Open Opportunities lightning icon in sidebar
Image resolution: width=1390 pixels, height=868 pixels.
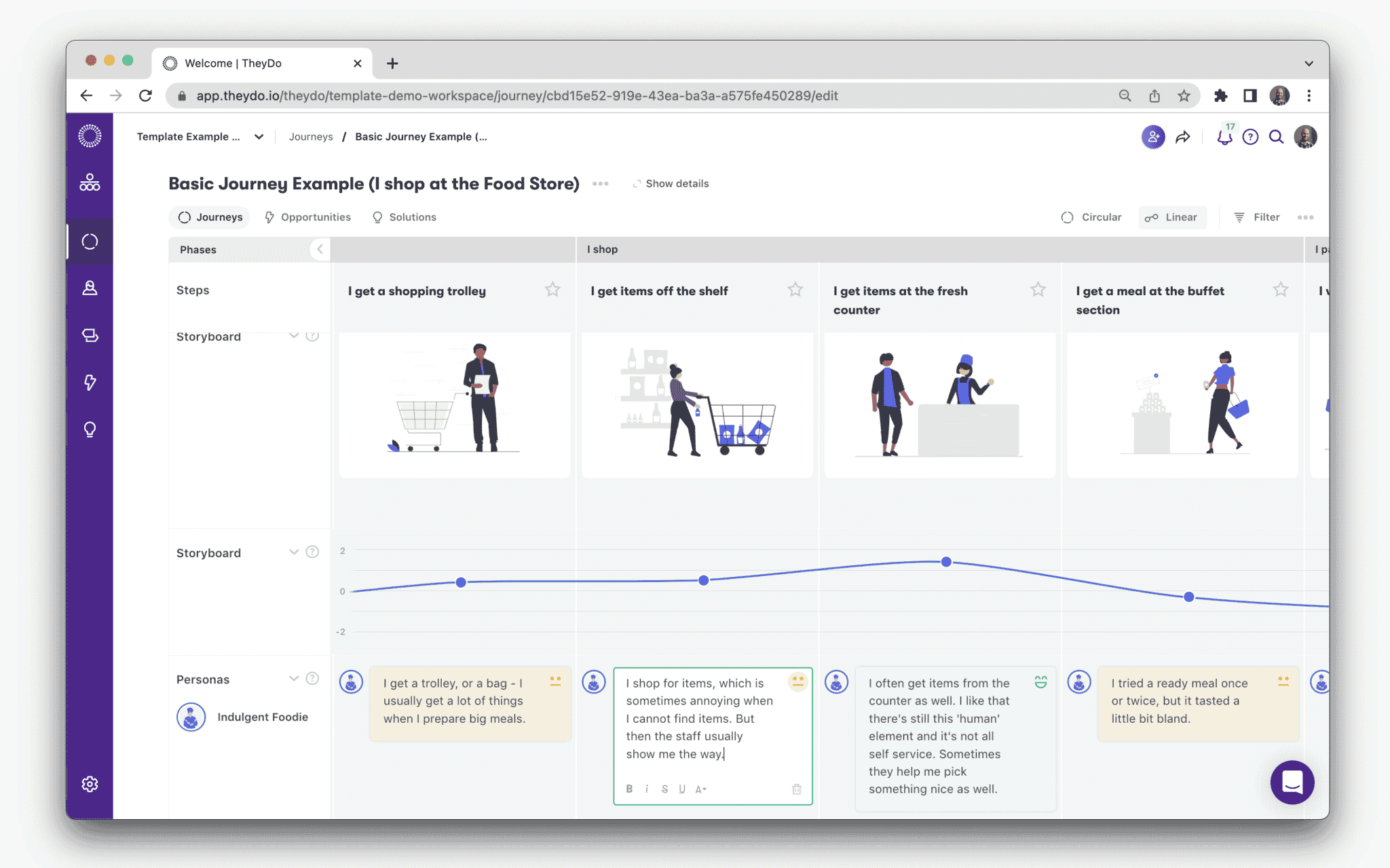[90, 383]
